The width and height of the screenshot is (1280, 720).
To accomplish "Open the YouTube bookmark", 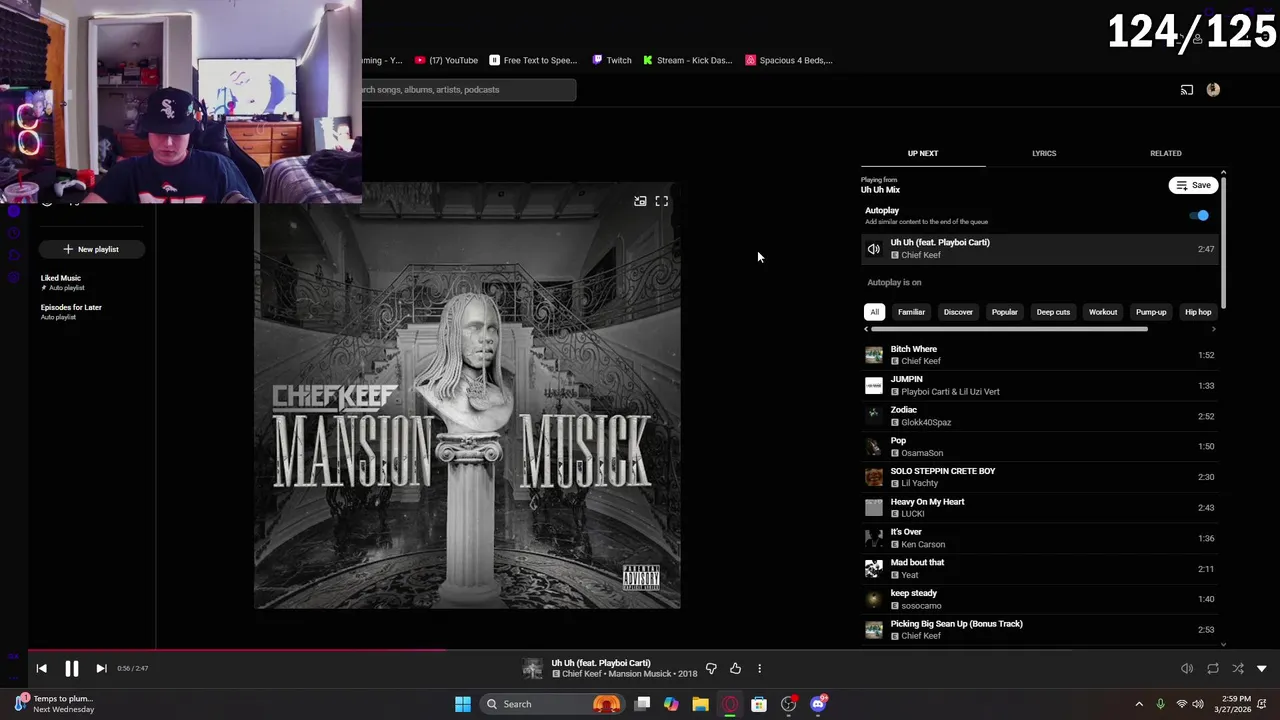I will point(446,60).
